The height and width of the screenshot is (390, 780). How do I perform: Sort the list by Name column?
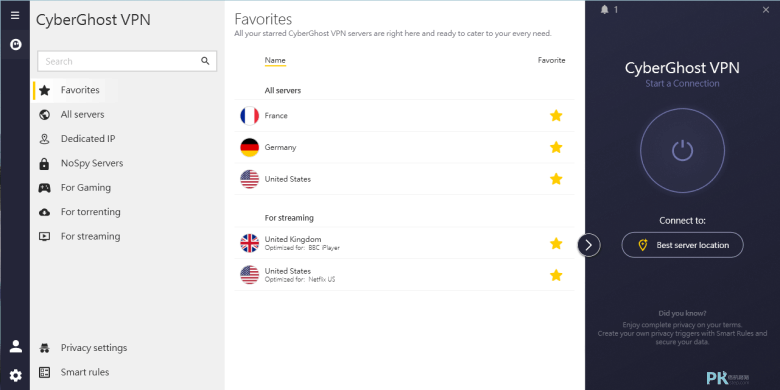click(x=275, y=61)
